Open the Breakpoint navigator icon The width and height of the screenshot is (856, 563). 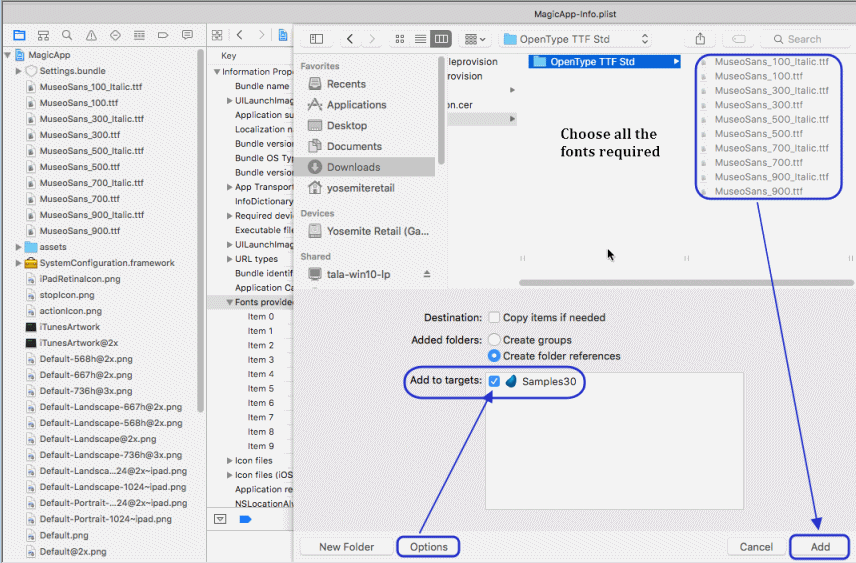coord(163,35)
